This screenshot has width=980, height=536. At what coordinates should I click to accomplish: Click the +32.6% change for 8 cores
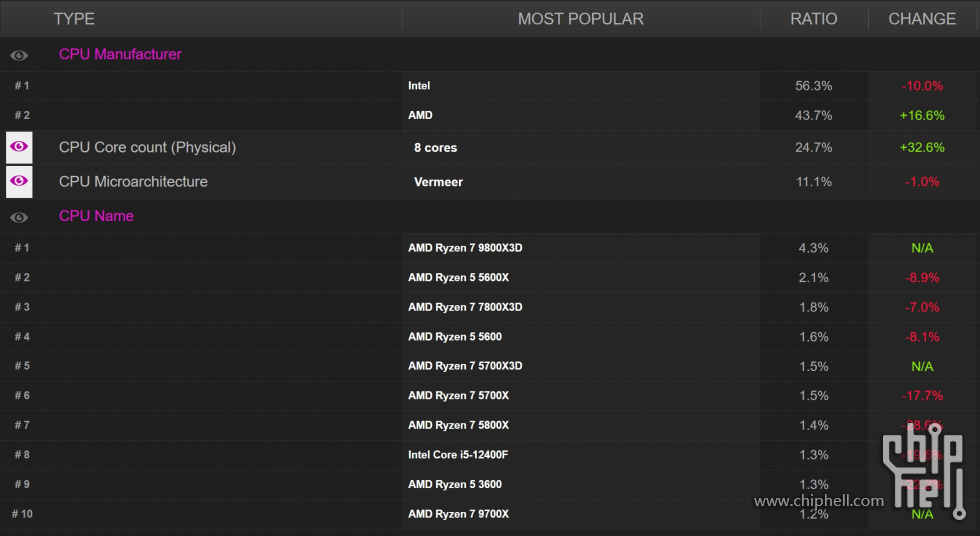pos(922,147)
